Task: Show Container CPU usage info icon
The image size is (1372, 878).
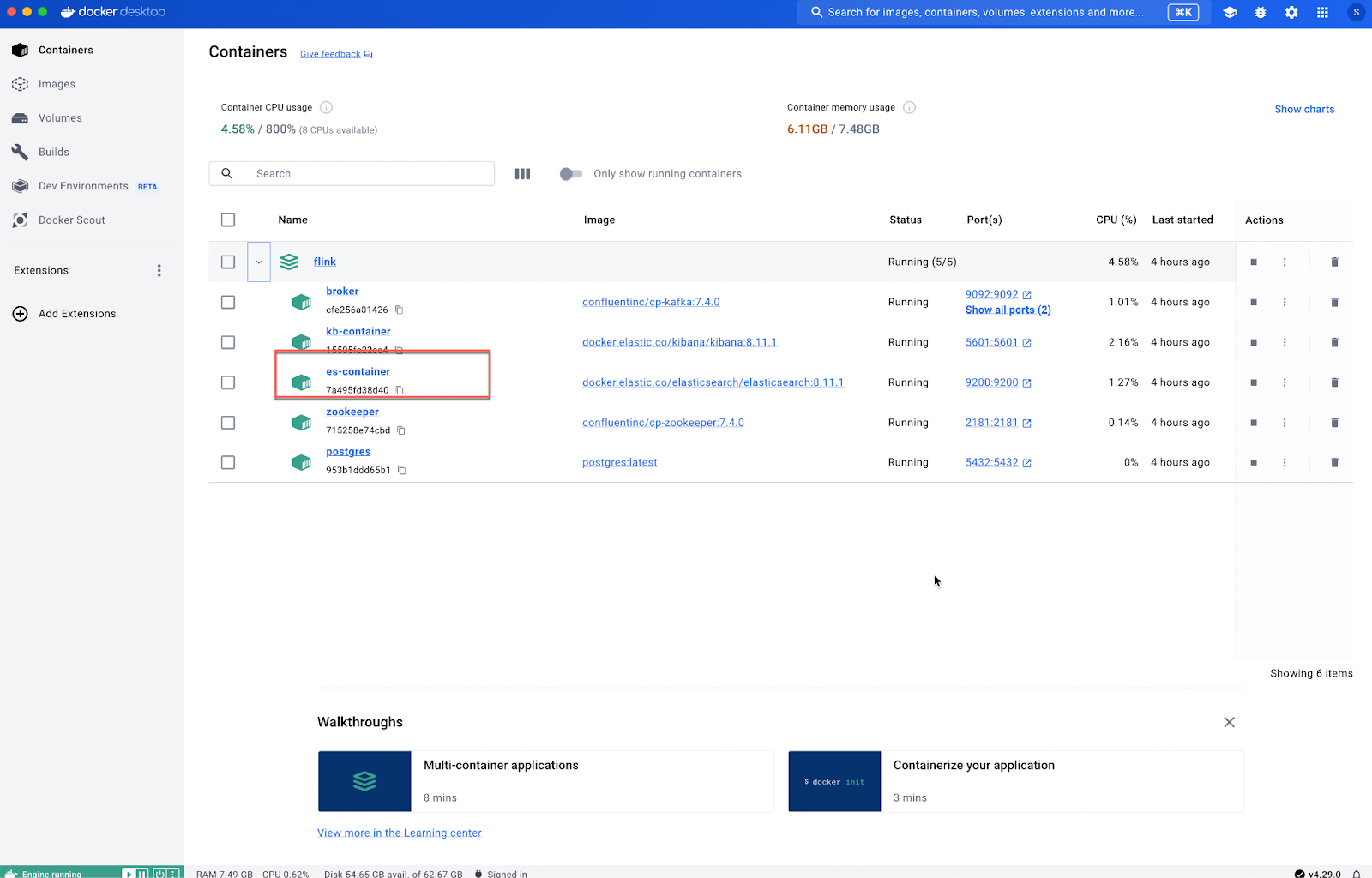Action: [326, 107]
